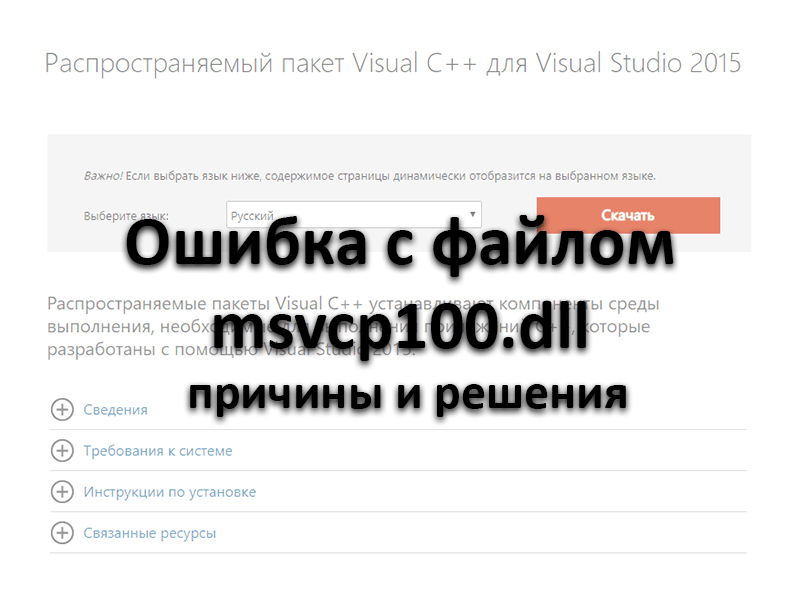Open the Связанные ресурсы link

[x=149, y=533]
